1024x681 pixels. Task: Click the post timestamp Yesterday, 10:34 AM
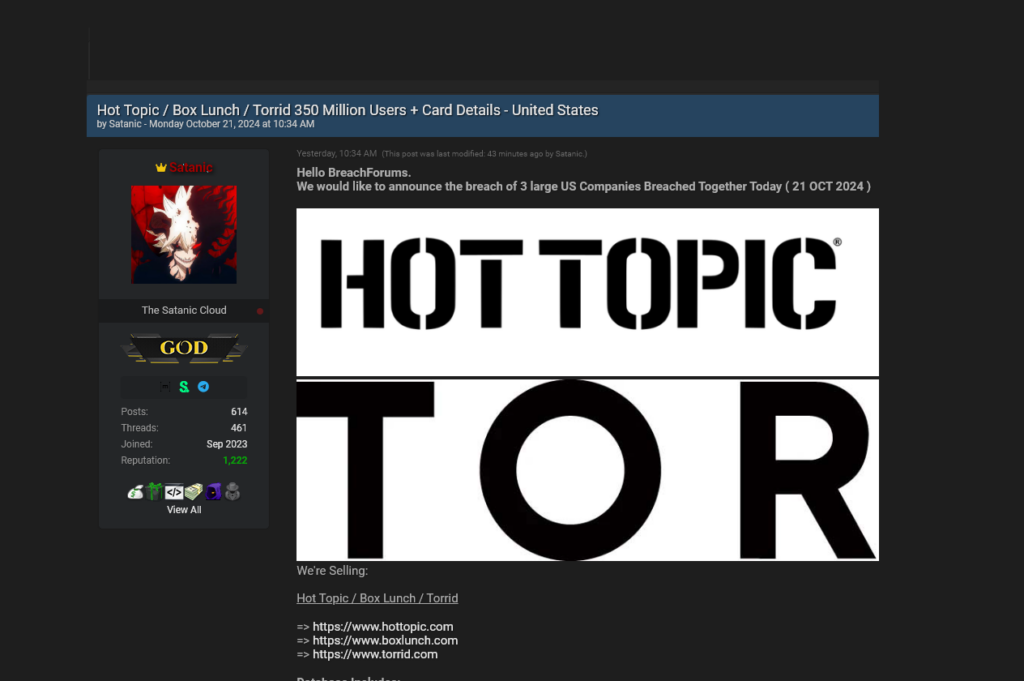coord(336,153)
